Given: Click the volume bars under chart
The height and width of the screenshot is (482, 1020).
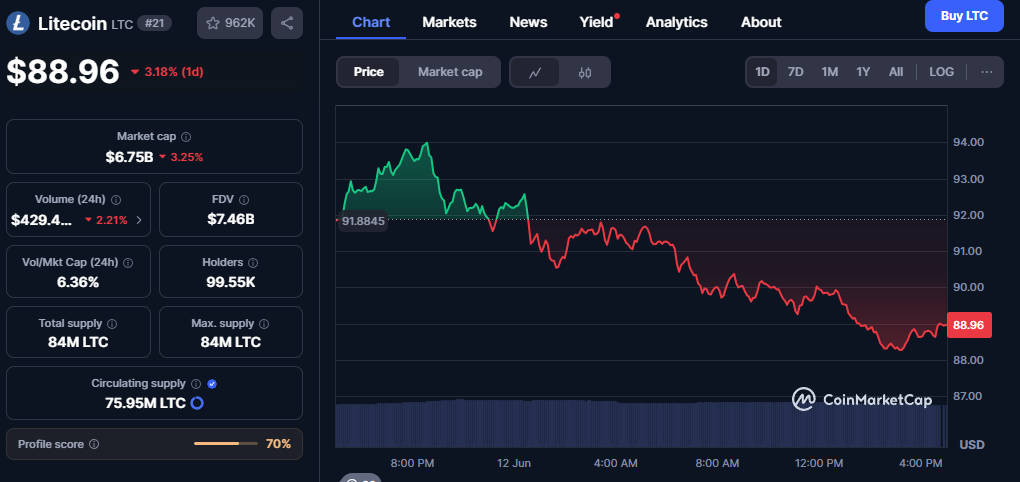Looking at the screenshot, I should pos(641,423).
